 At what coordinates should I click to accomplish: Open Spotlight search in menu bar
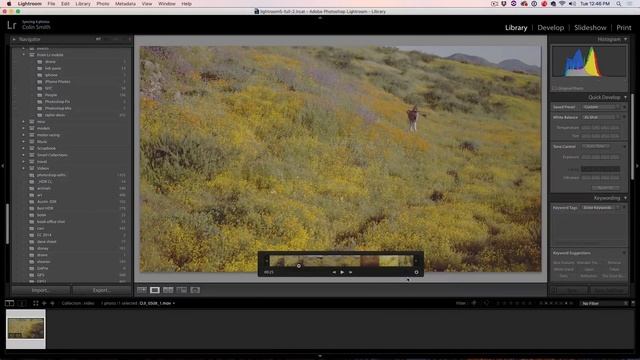(x=619, y=4)
